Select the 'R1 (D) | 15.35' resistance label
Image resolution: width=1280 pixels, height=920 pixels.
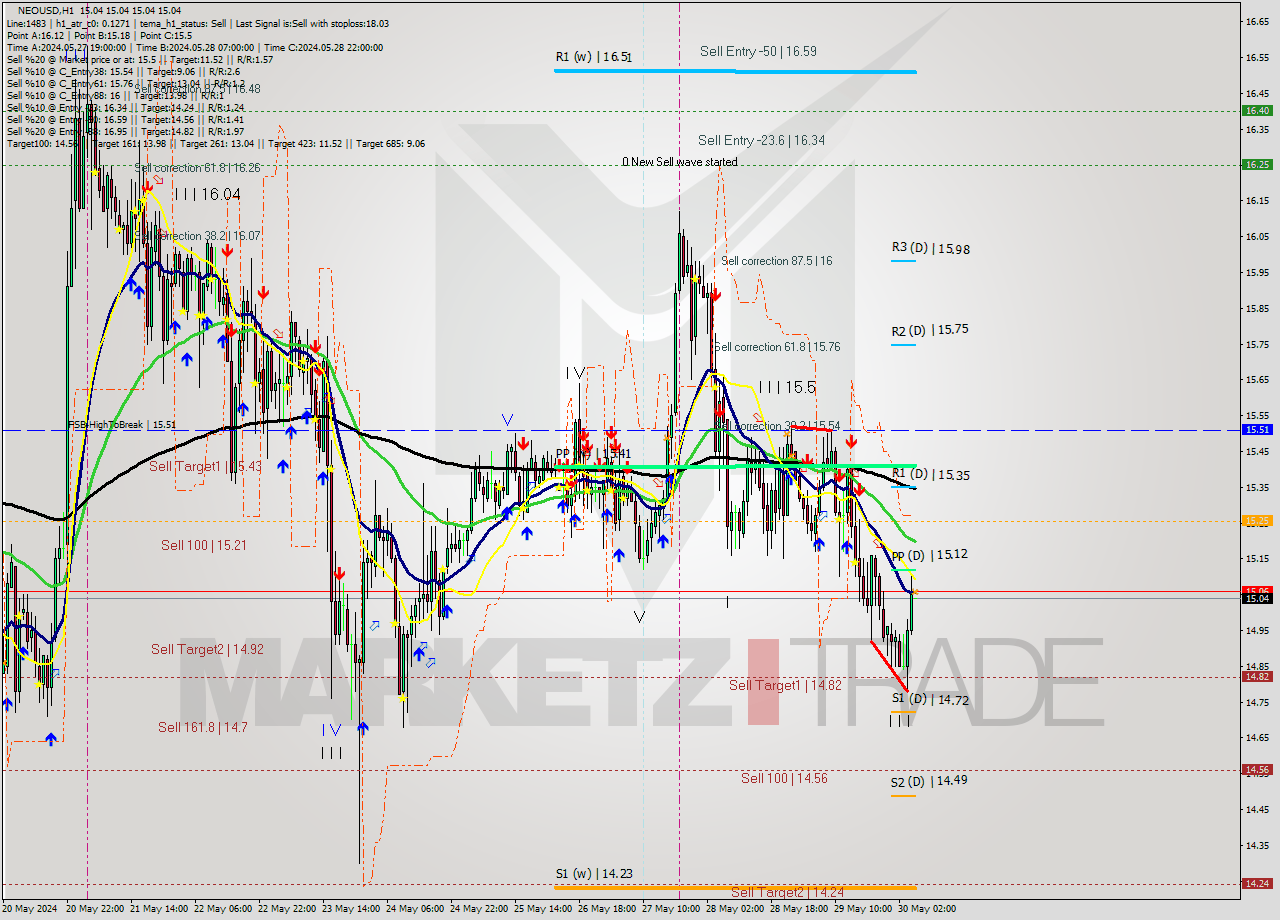[930, 475]
